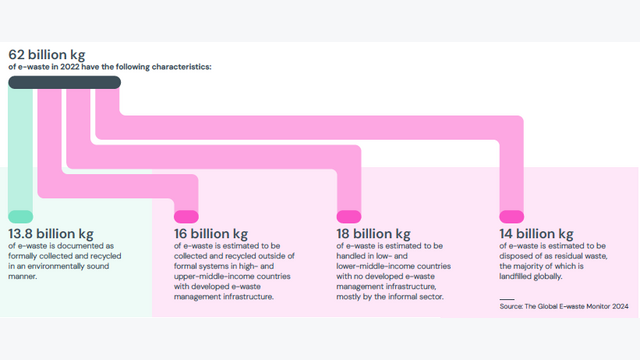Select the subtitle "of e-waste in 2022 have the following characteristics:"
This screenshot has height=360, width=640.
pyautogui.click(x=110, y=67)
